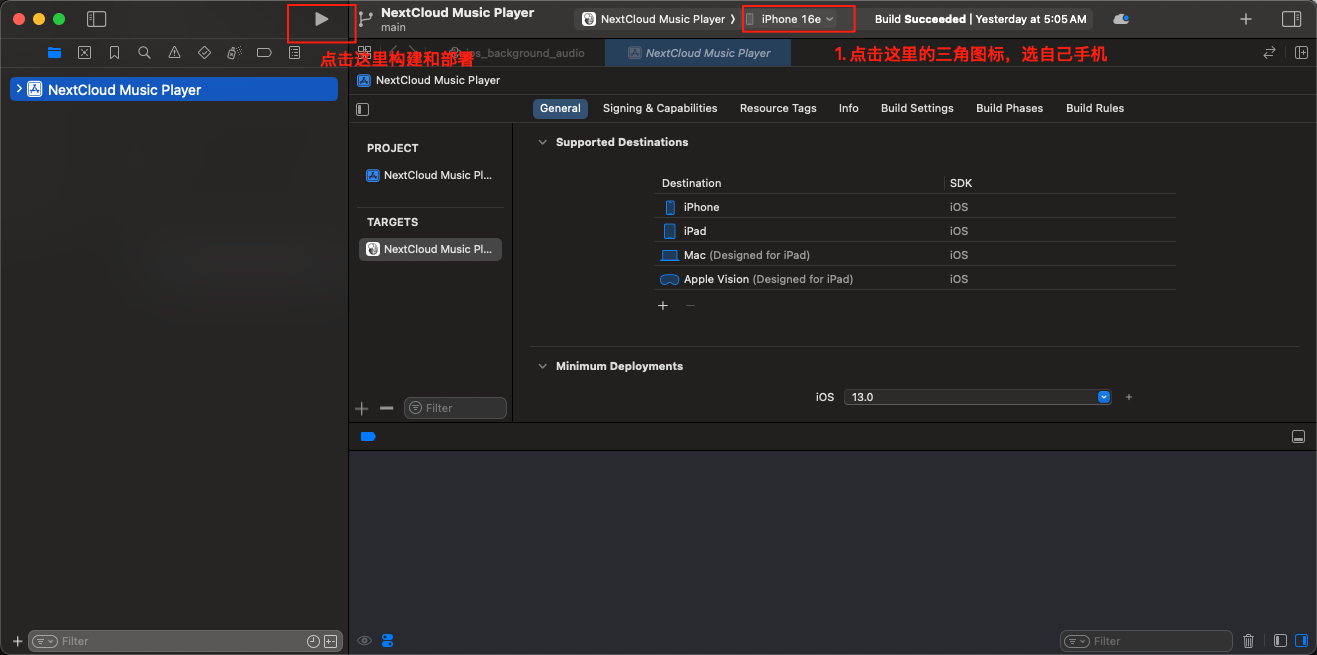
Task: Open the iOS 13.0 minimum deployment dropdown
Action: pyautogui.click(x=977, y=397)
